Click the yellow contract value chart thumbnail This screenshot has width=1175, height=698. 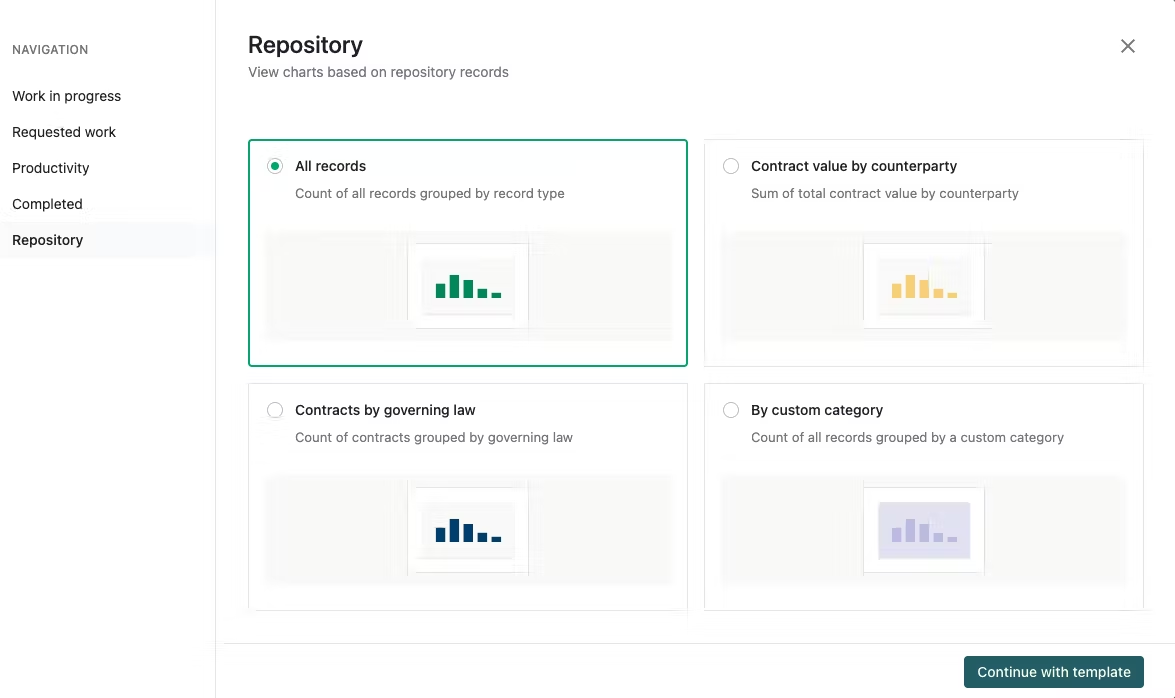924,286
